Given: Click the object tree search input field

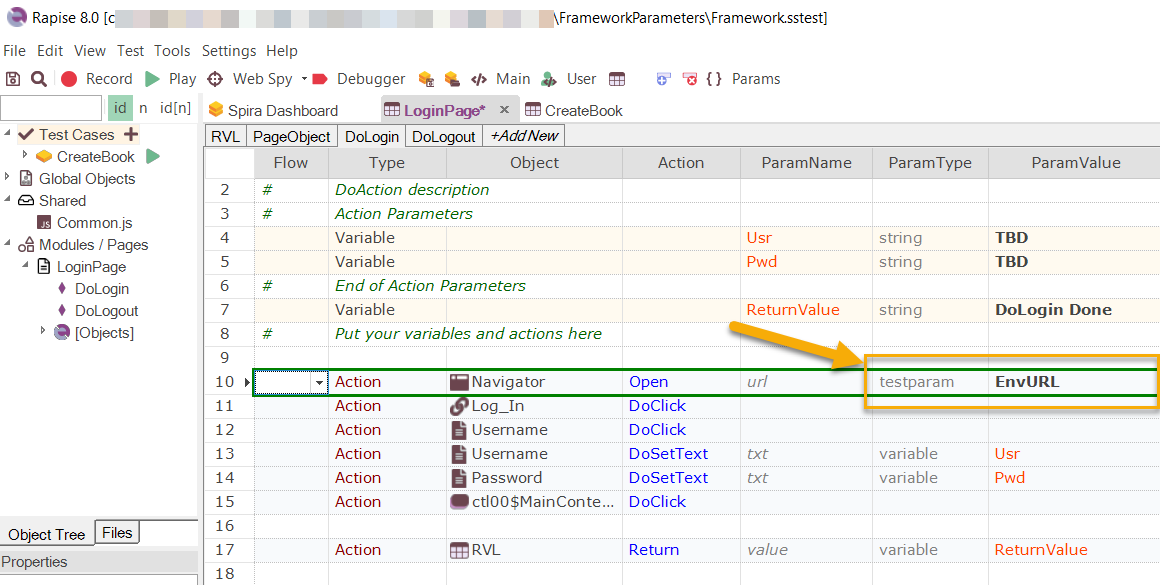Looking at the screenshot, I should click(51, 108).
